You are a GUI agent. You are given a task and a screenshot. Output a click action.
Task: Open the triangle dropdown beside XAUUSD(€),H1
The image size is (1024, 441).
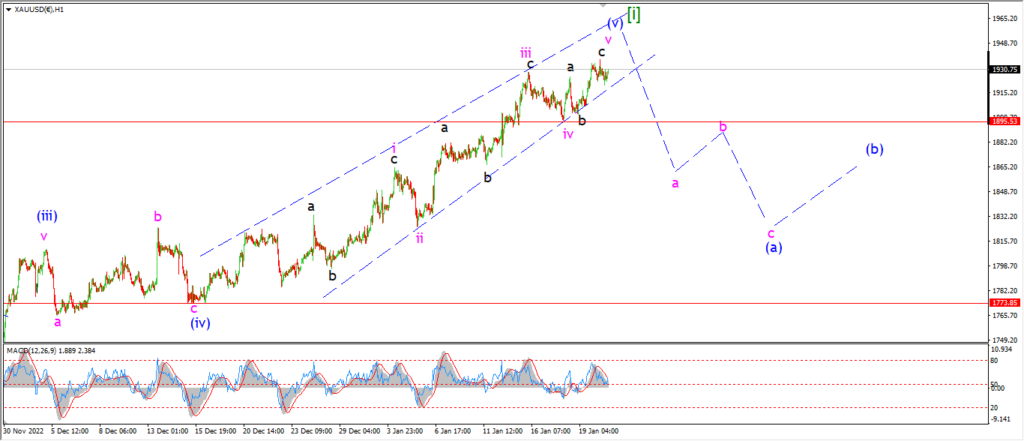(9, 10)
